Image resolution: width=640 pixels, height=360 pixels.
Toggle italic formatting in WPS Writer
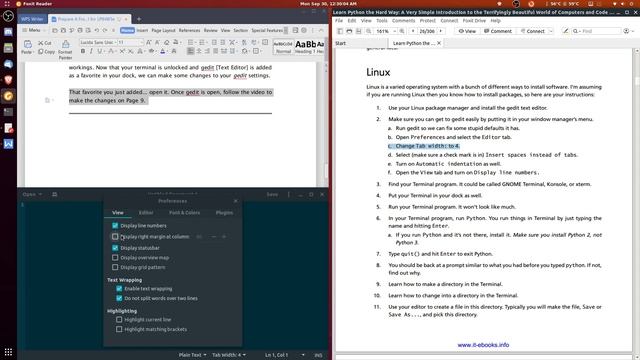tap(91, 51)
